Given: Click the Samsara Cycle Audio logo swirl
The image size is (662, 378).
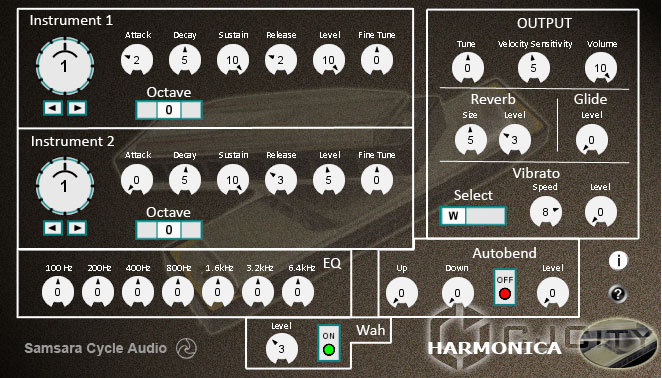Looking at the screenshot, I should pyautogui.click(x=186, y=348).
